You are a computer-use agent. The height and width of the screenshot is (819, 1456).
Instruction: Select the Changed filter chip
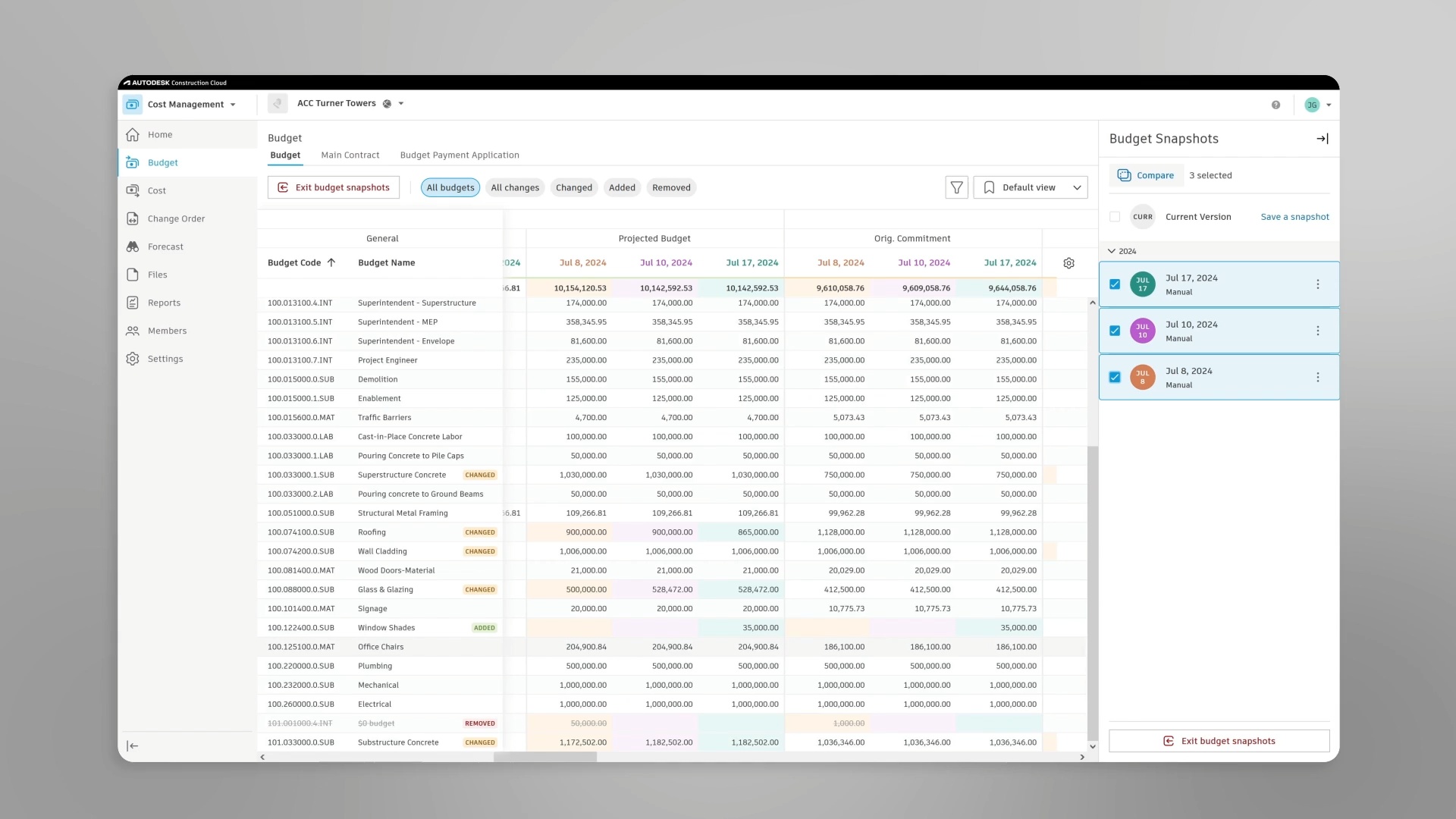573,187
